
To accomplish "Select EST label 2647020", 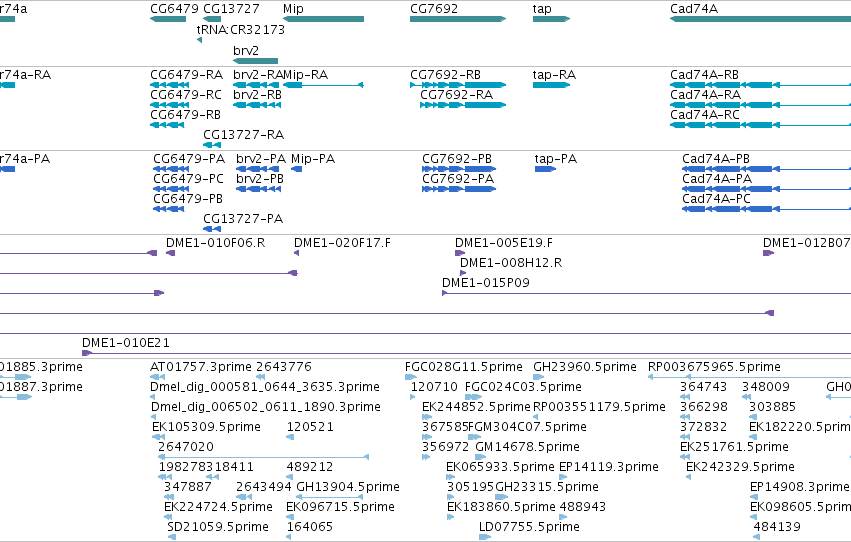I will point(186,447).
